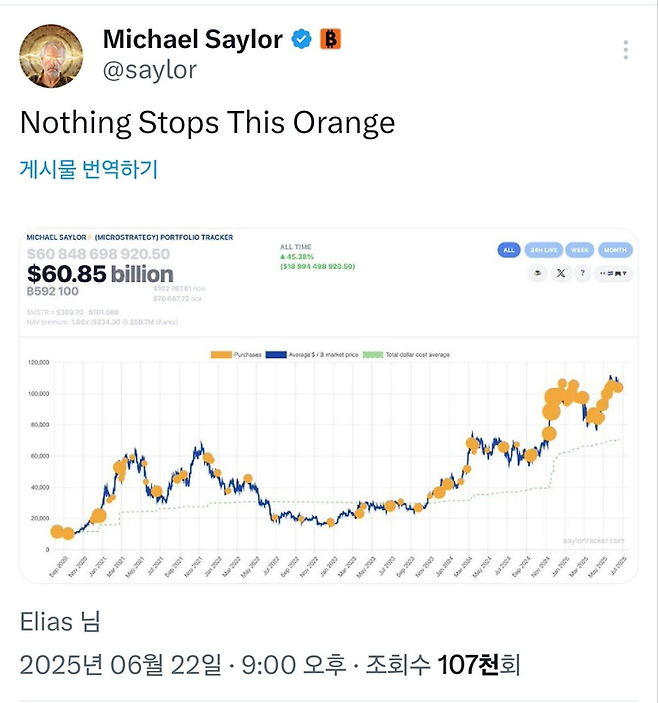Click the Michael Saylor display name
The width and height of the screenshot is (658, 703).
191,40
